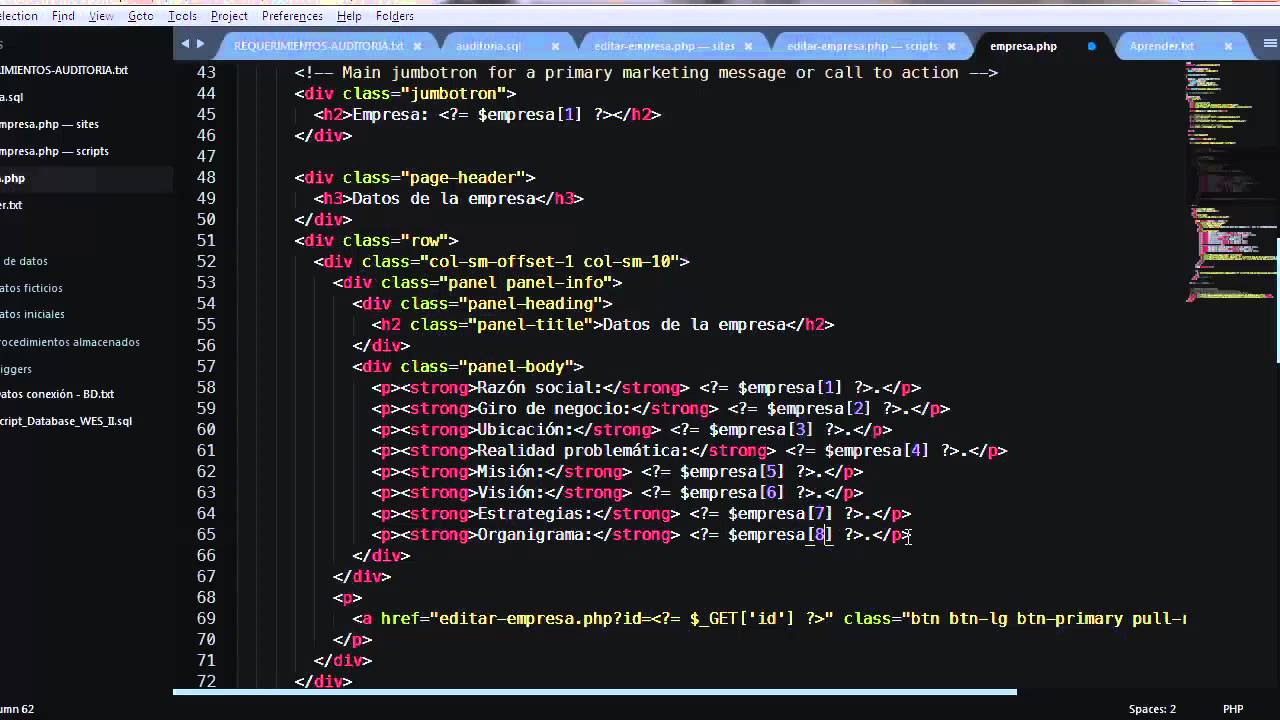Screen dimensions: 1280x720
Task: Open sidebar file ending in 'mpresa.php — sites'
Action: point(49,124)
